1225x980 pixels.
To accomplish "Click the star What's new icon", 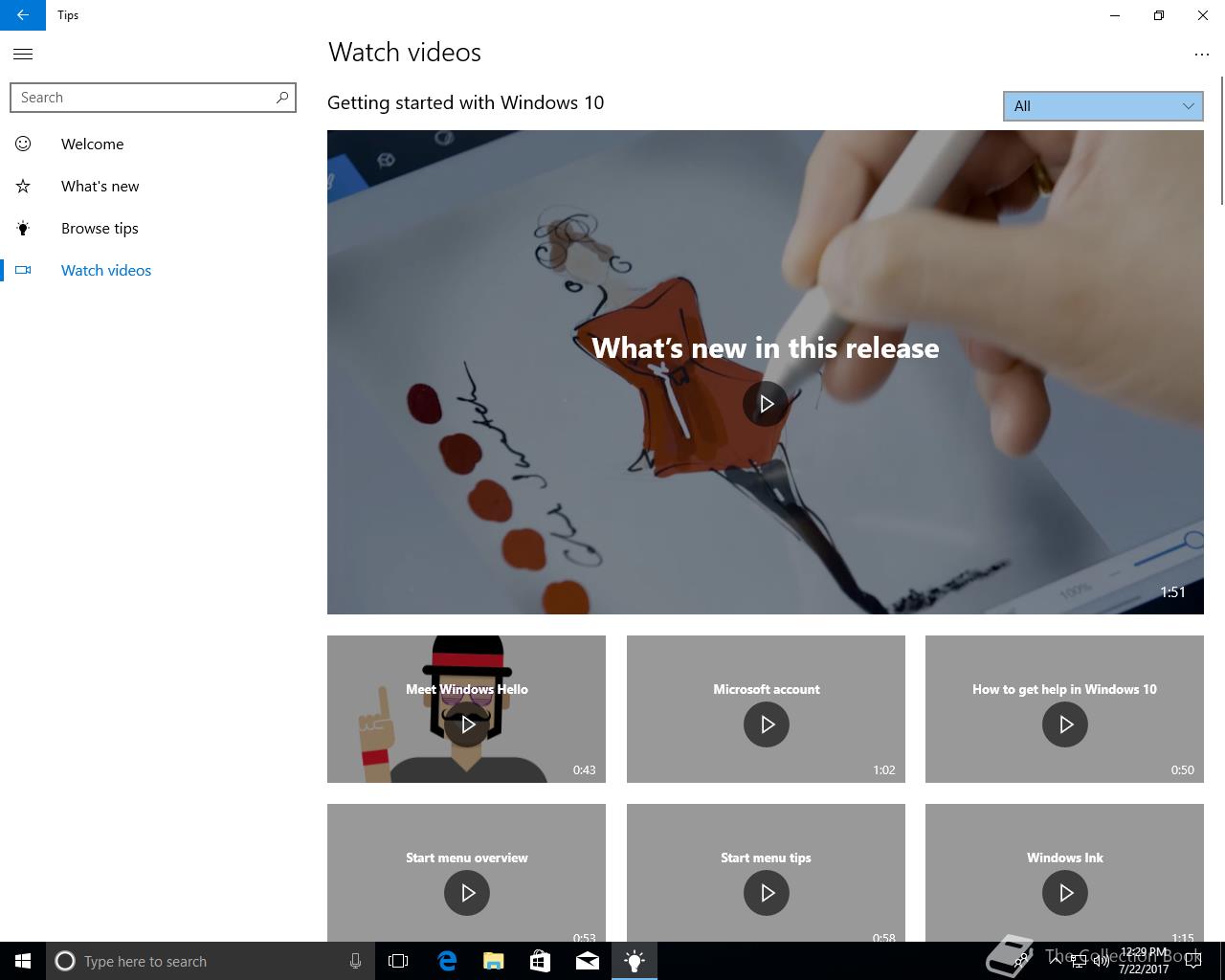I will point(23,186).
